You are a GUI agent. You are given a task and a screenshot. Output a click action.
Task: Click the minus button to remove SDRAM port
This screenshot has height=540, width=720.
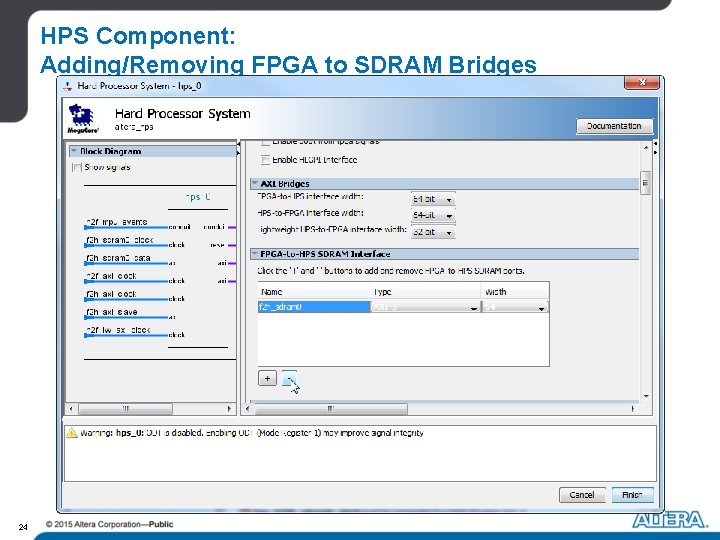289,378
